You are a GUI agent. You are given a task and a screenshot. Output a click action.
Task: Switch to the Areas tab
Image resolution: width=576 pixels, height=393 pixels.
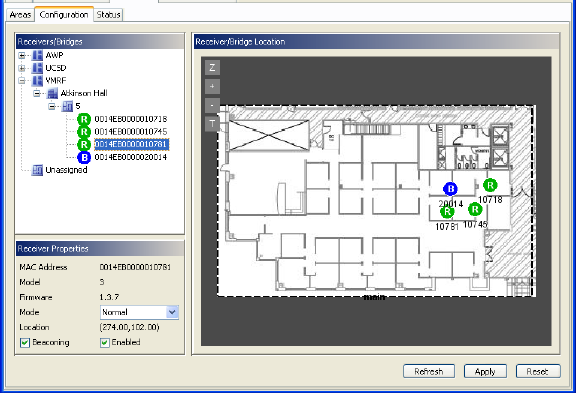[20, 15]
